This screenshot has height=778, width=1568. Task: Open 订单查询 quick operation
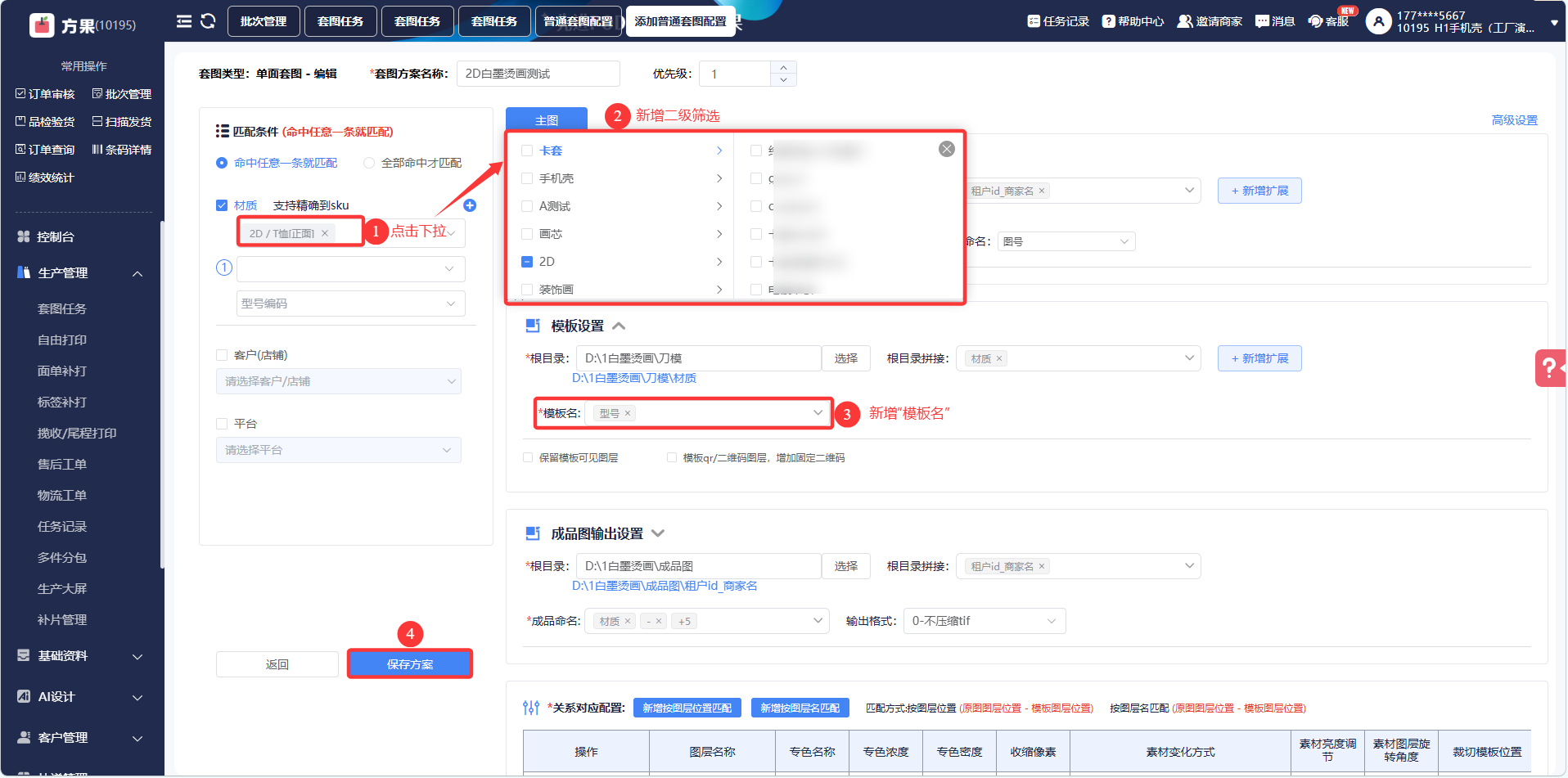coord(45,150)
